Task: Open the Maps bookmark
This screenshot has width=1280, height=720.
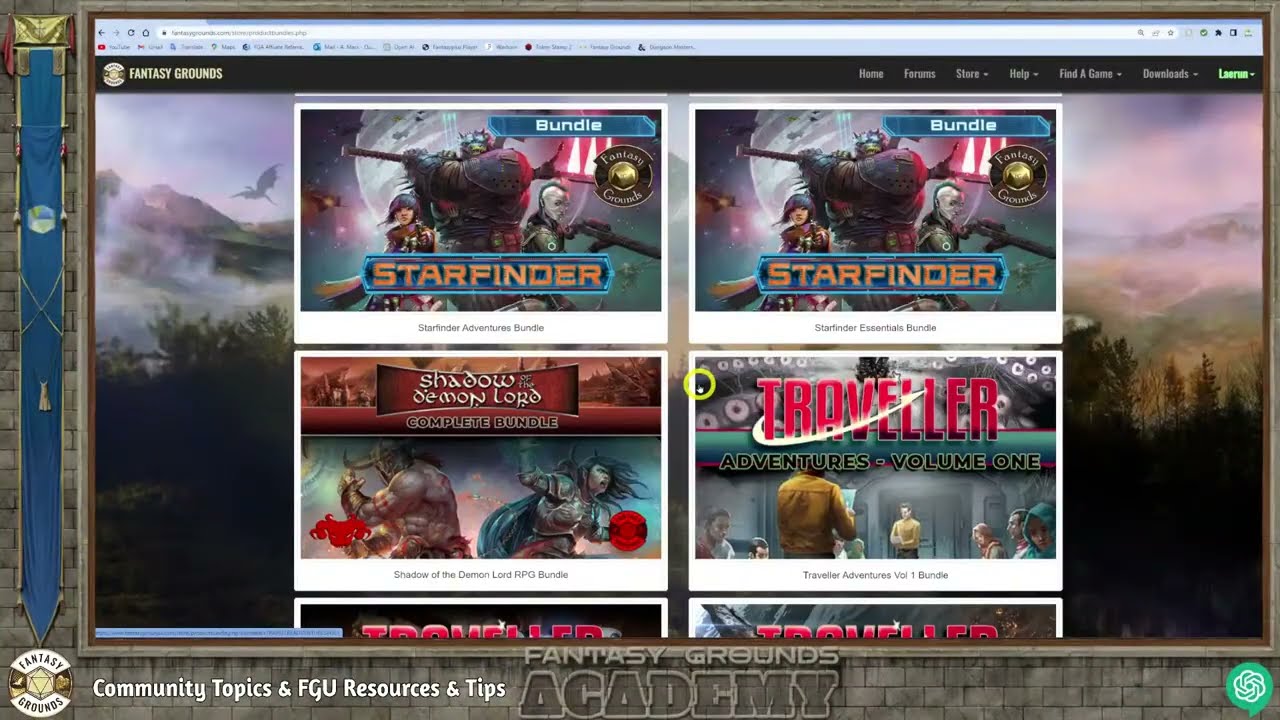Action: click(223, 47)
